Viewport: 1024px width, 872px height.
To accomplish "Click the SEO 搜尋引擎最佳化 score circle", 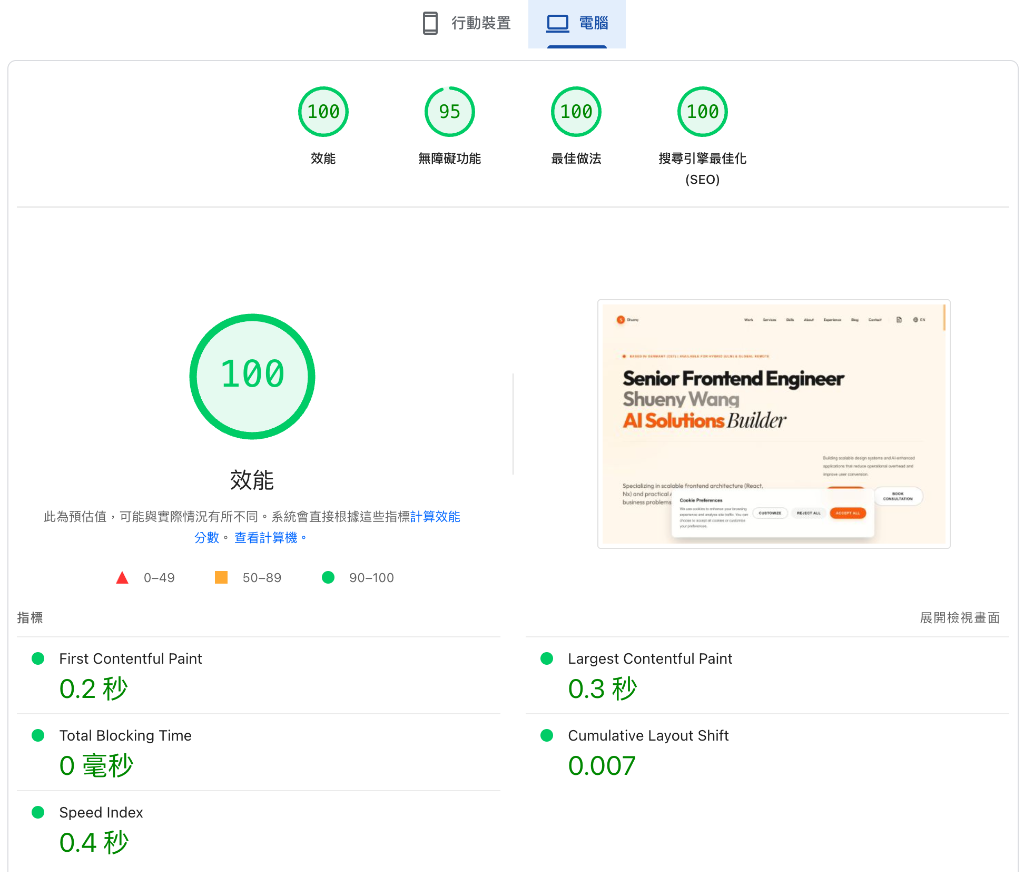I will (702, 111).
